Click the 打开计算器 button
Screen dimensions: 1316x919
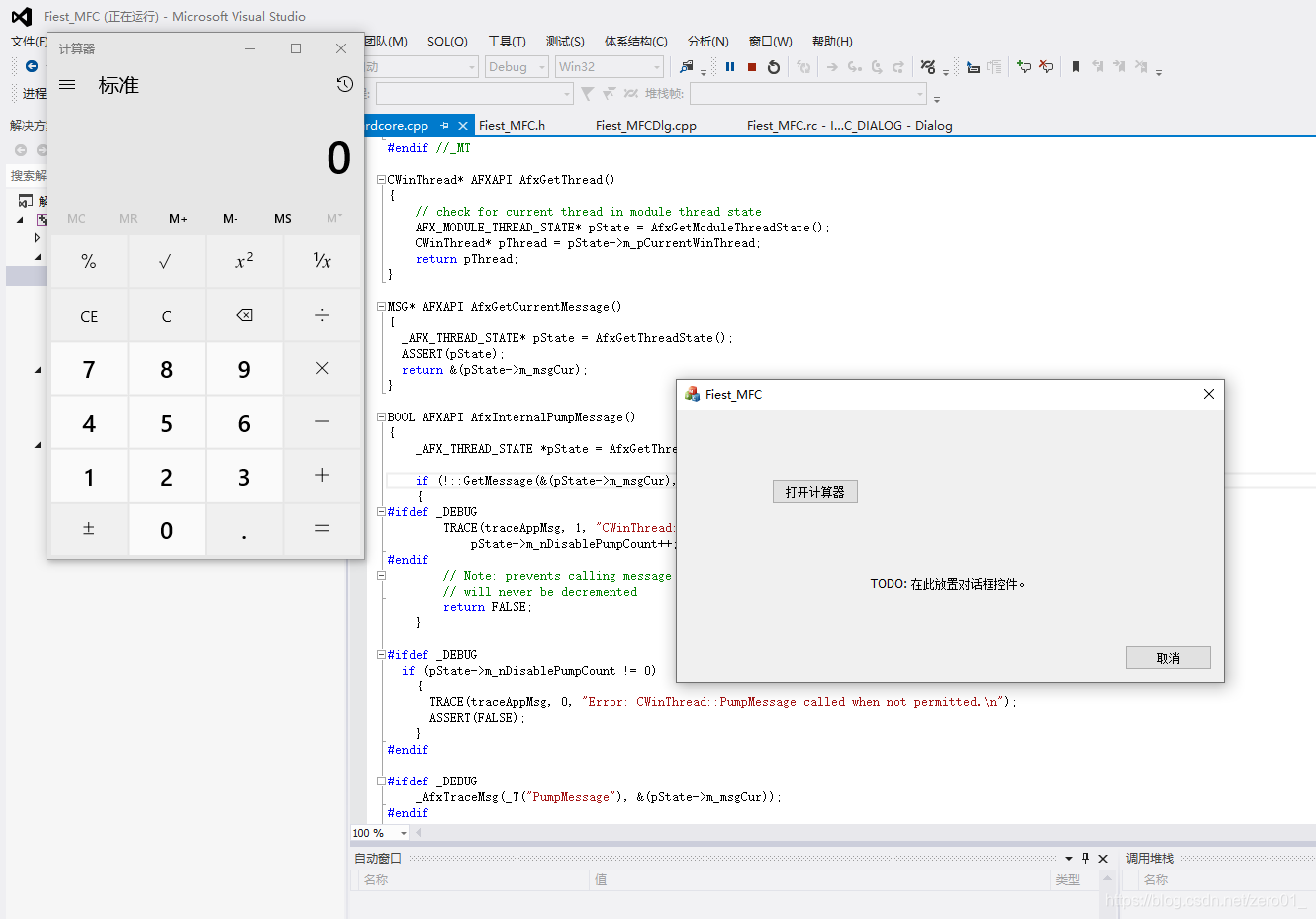815,492
